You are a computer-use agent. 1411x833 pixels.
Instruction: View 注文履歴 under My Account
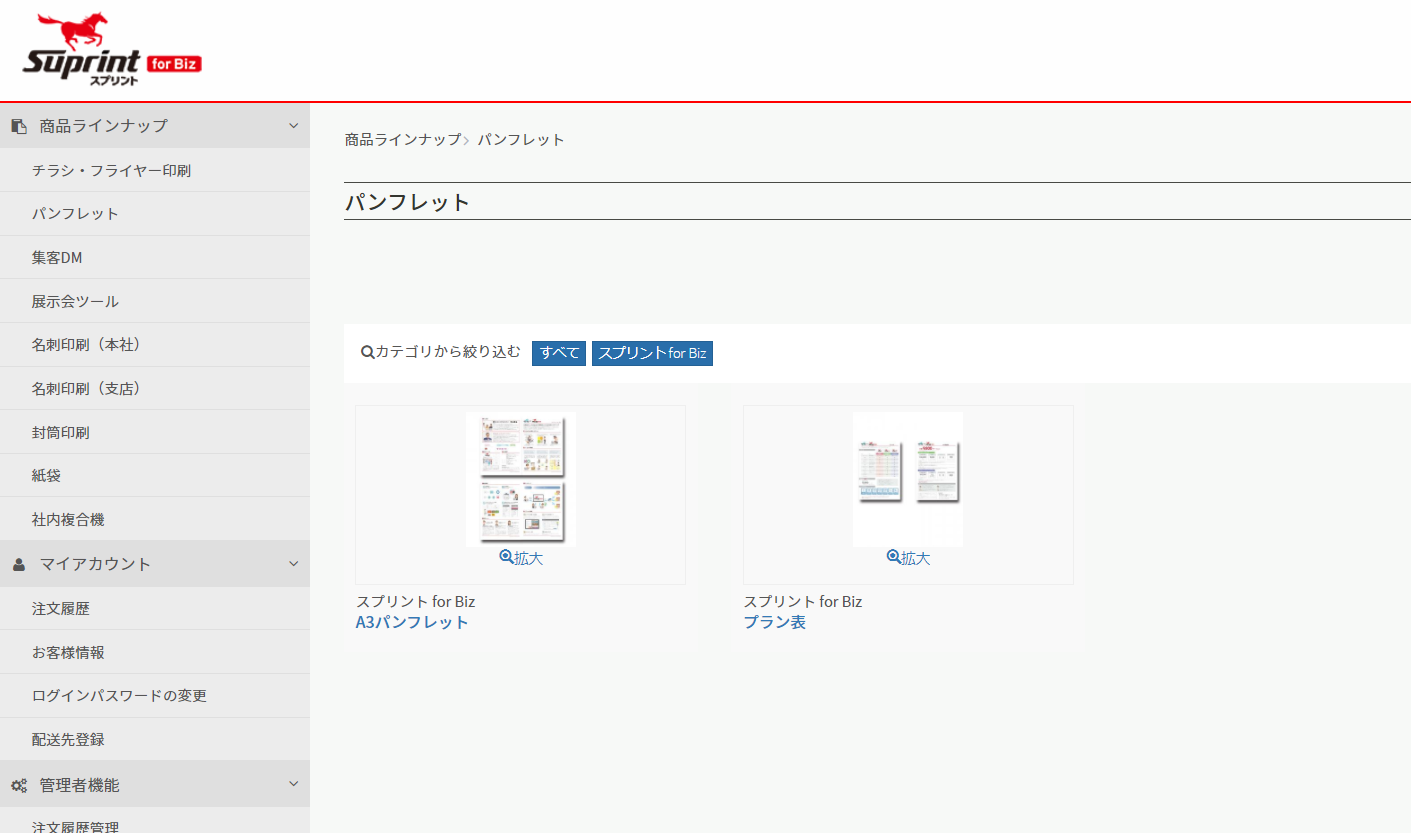point(155,608)
